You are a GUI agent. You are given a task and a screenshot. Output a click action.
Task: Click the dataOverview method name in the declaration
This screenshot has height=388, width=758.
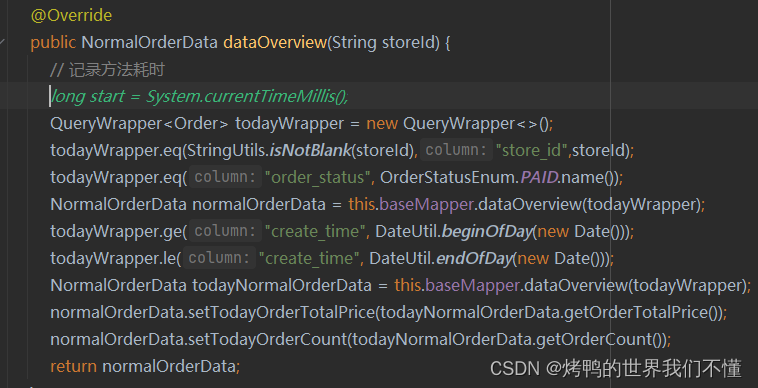[275, 43]
